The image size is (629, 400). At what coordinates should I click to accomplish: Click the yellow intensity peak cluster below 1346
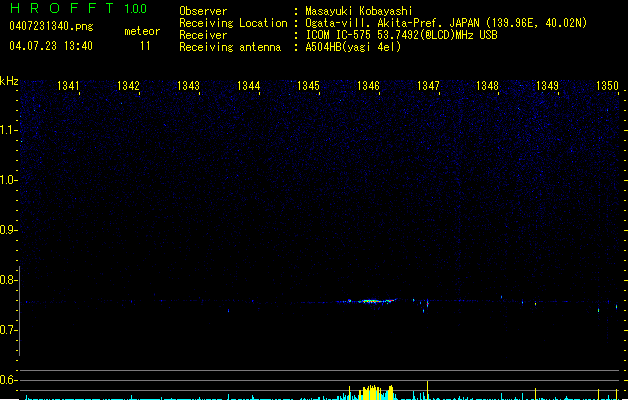[371, 393]
